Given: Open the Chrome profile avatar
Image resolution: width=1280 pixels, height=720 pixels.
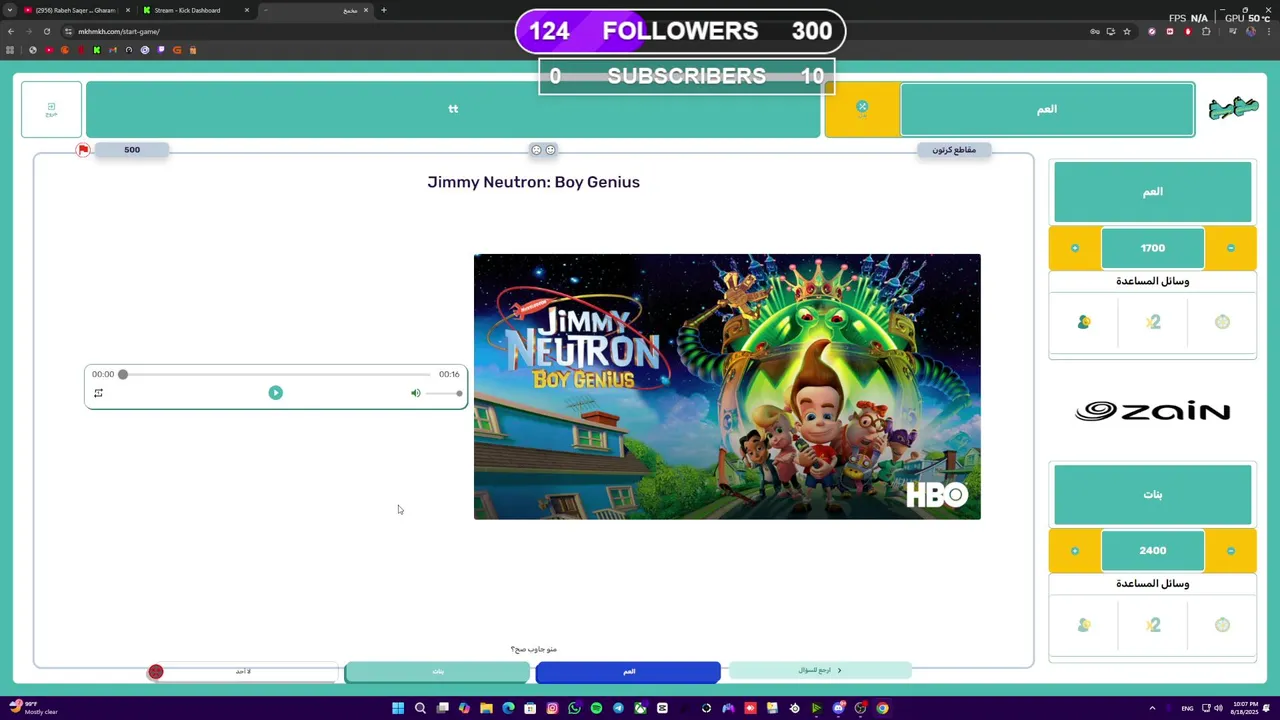Looking at the screenshot, I should 1251,31.
